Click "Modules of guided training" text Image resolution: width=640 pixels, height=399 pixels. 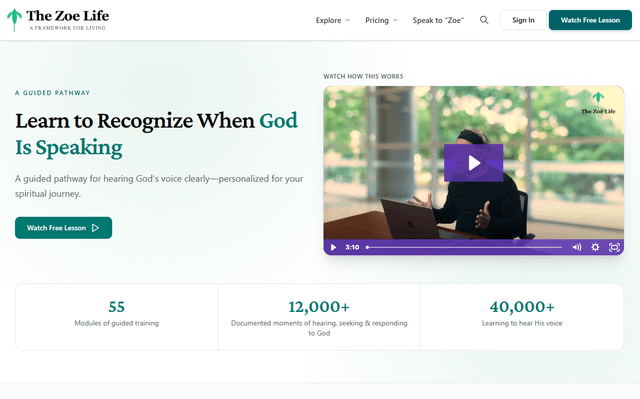pos(116,323)
